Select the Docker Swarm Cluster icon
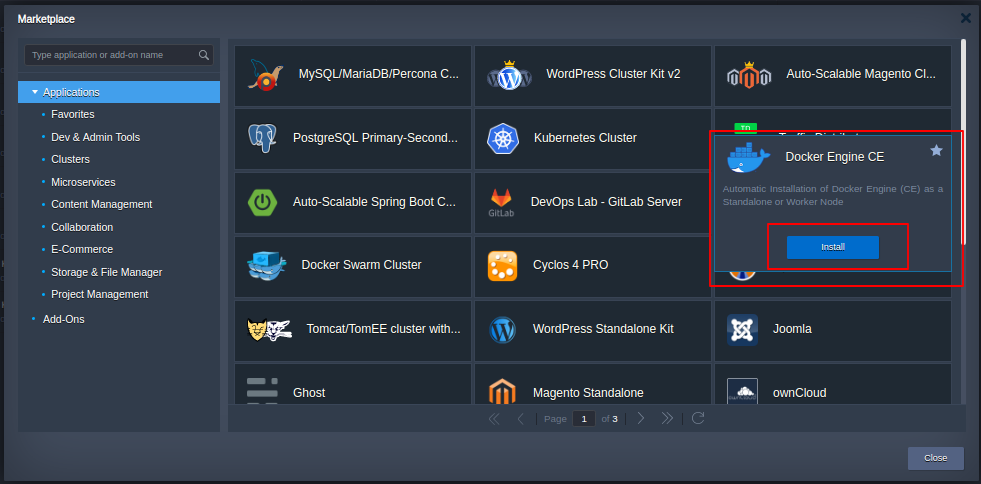The height and width of the screenshot is (484, 981). pyautogui.click(x=267, y=265)
